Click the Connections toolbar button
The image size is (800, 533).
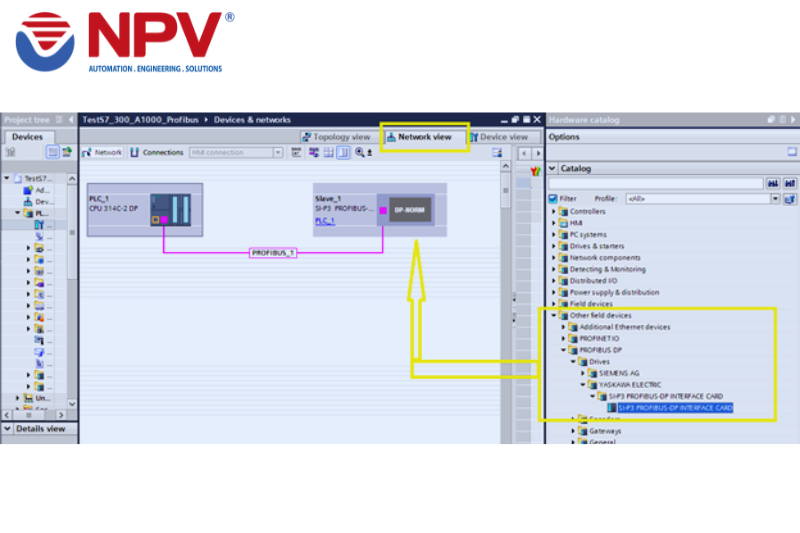(x=156, y=153)
